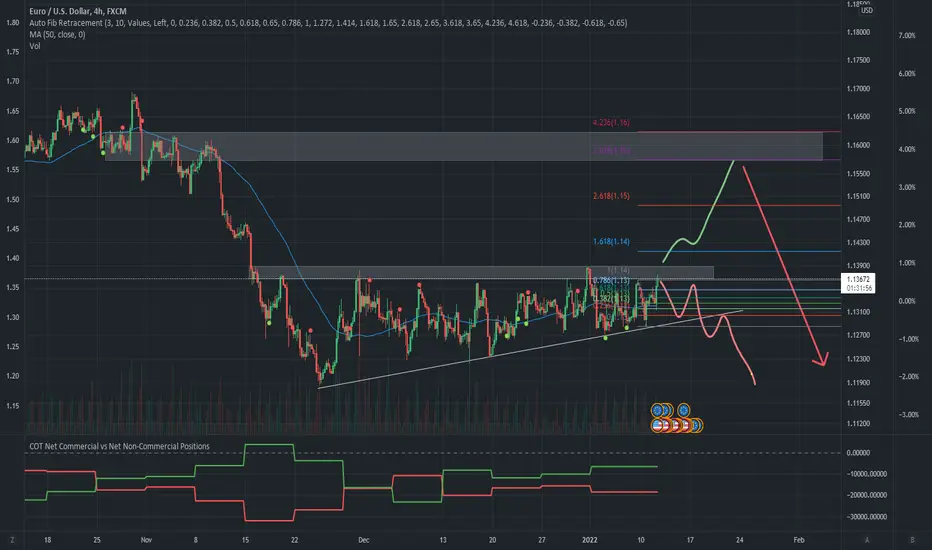Click the -3.00% percent axis label
The width and height of the screenshot is (932, 550).
[x=908, y=414]
